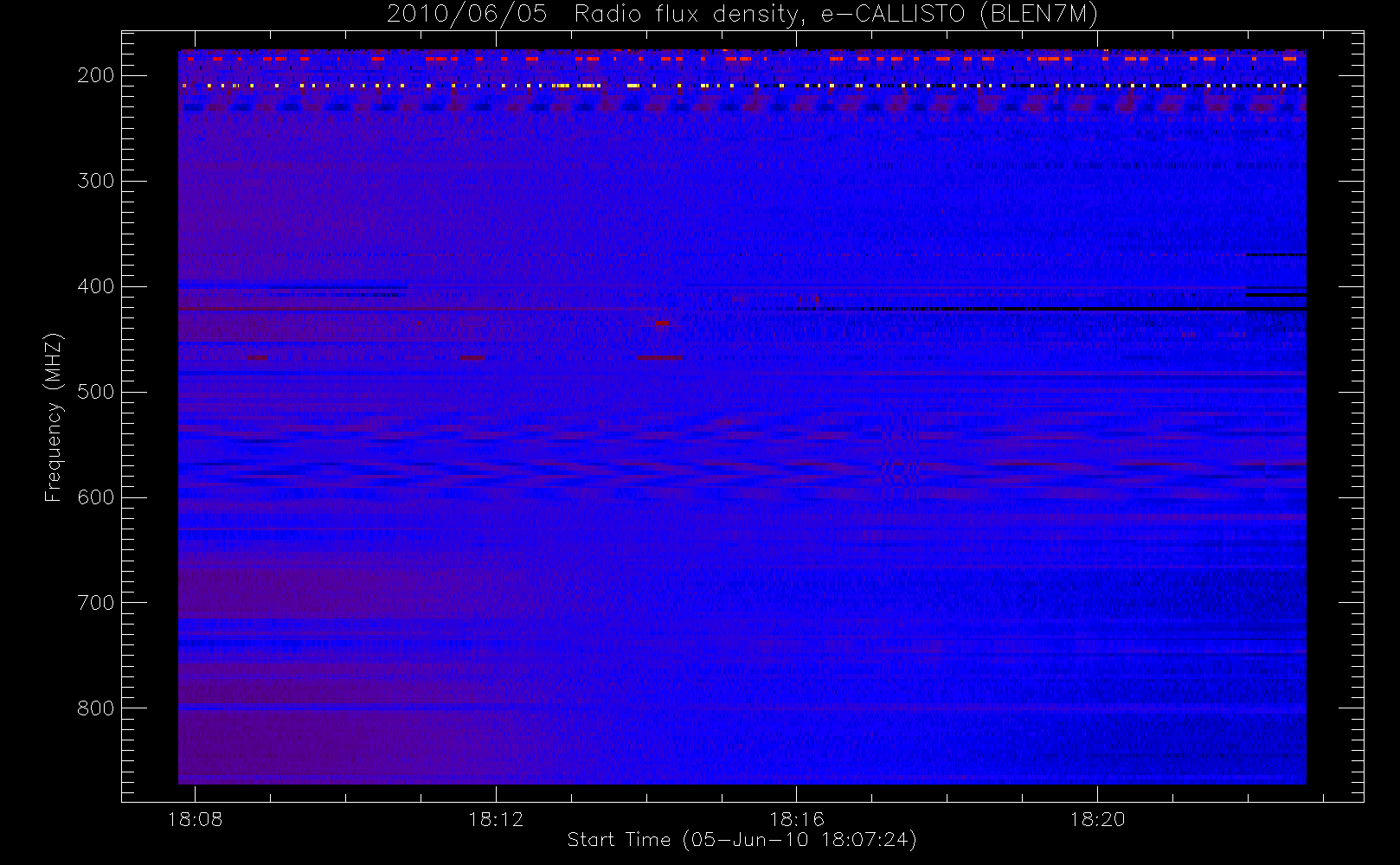1400x865 pixels.
Task: Click the Frequency (MHz) axis label
Action: click(54, 417)
